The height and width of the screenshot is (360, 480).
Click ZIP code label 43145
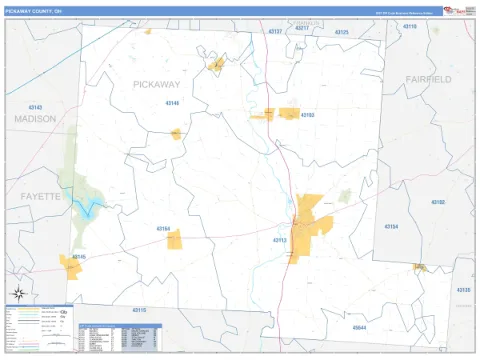[79, 257]
